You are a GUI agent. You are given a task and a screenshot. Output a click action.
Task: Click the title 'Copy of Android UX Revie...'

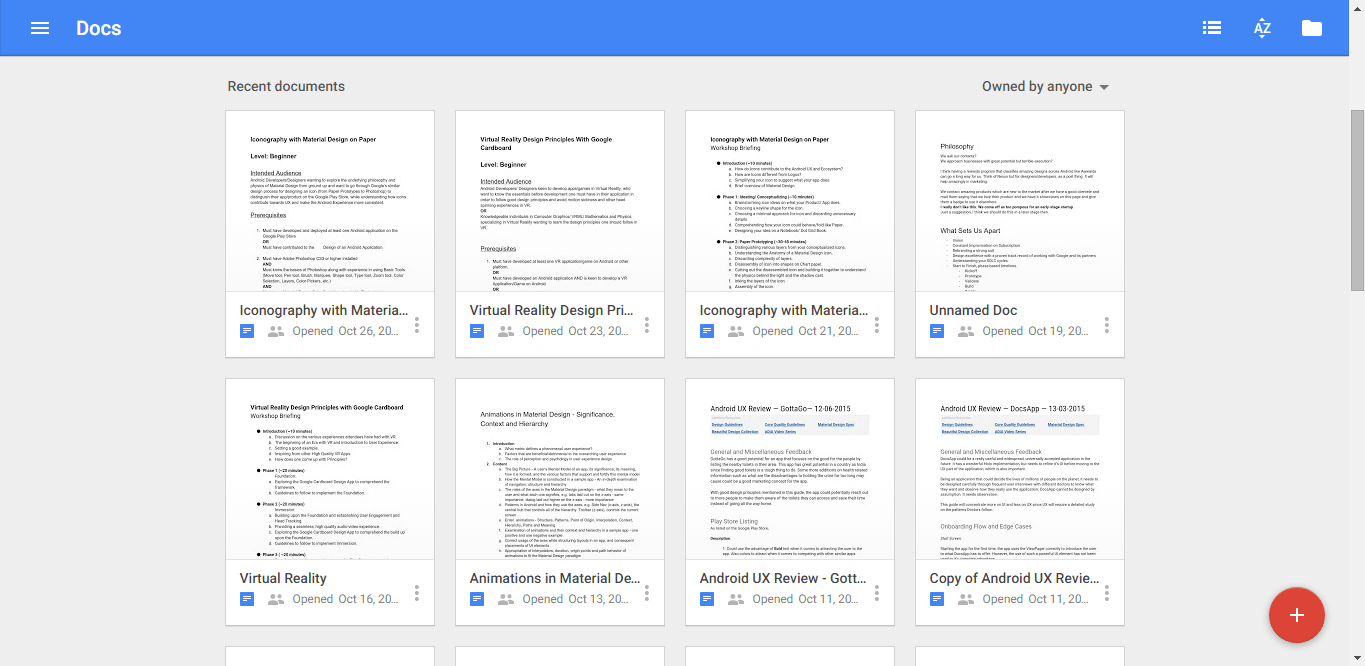1015,578
